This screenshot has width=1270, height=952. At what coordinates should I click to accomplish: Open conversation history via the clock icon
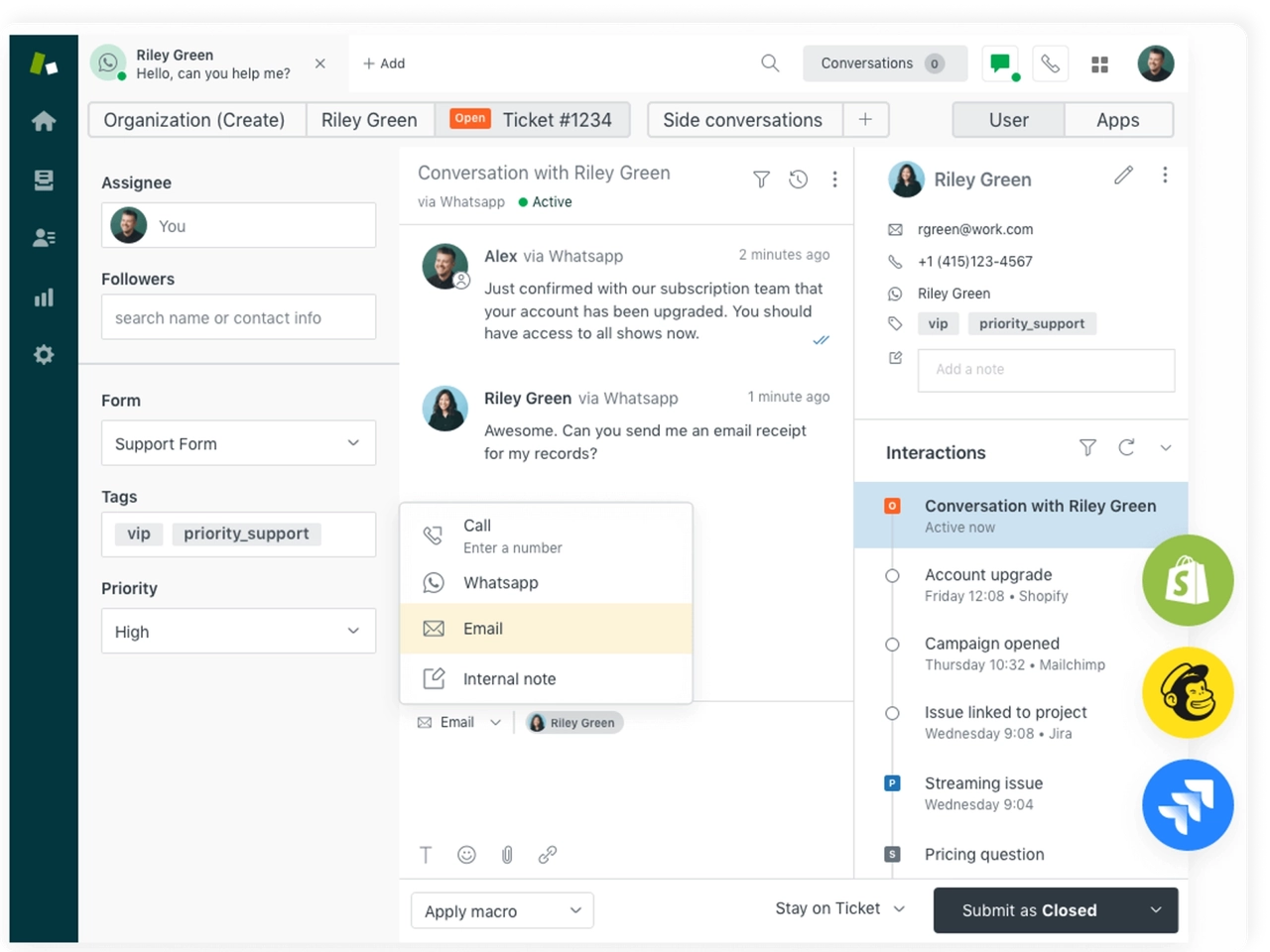799,179
